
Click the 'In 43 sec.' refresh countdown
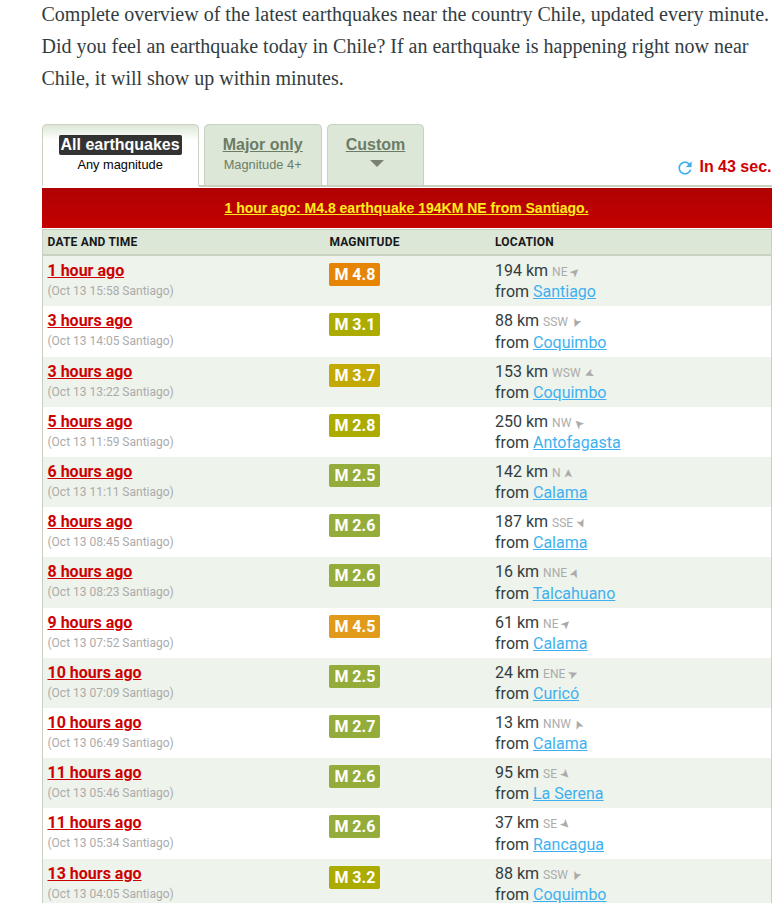pos(735,167)
